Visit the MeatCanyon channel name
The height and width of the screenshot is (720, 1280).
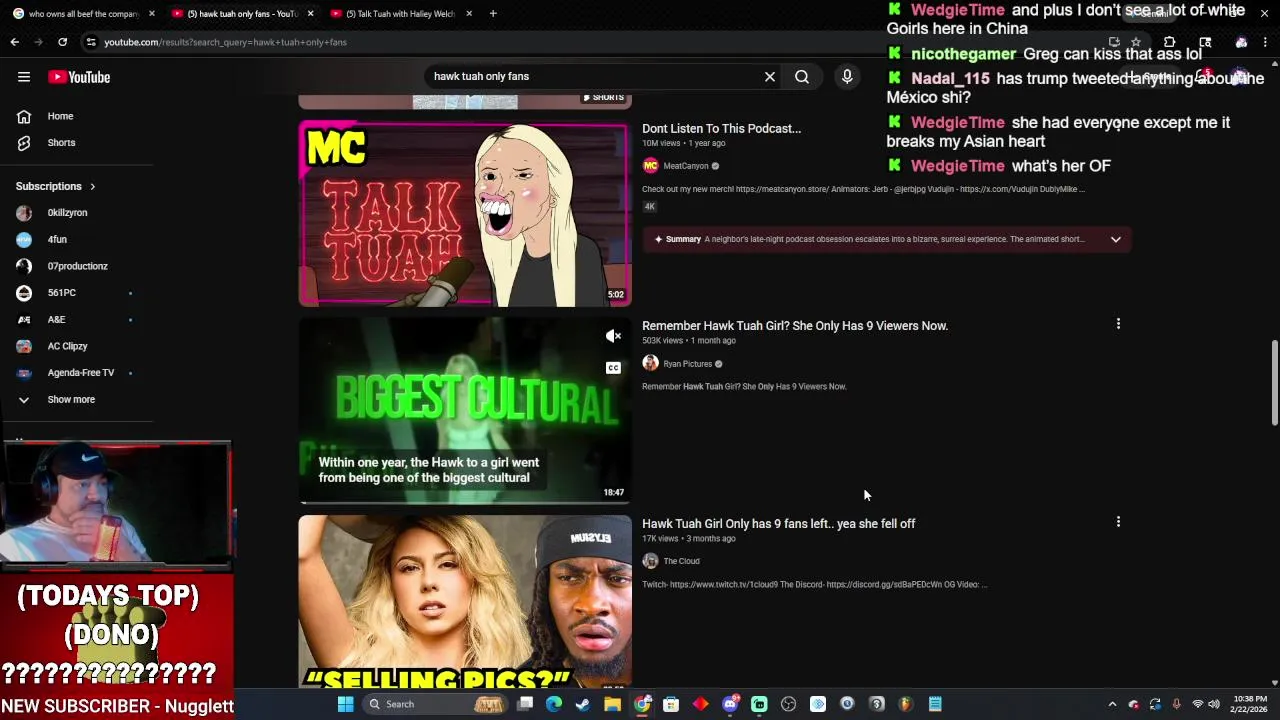pyautogui.click(x=685, y=166)
